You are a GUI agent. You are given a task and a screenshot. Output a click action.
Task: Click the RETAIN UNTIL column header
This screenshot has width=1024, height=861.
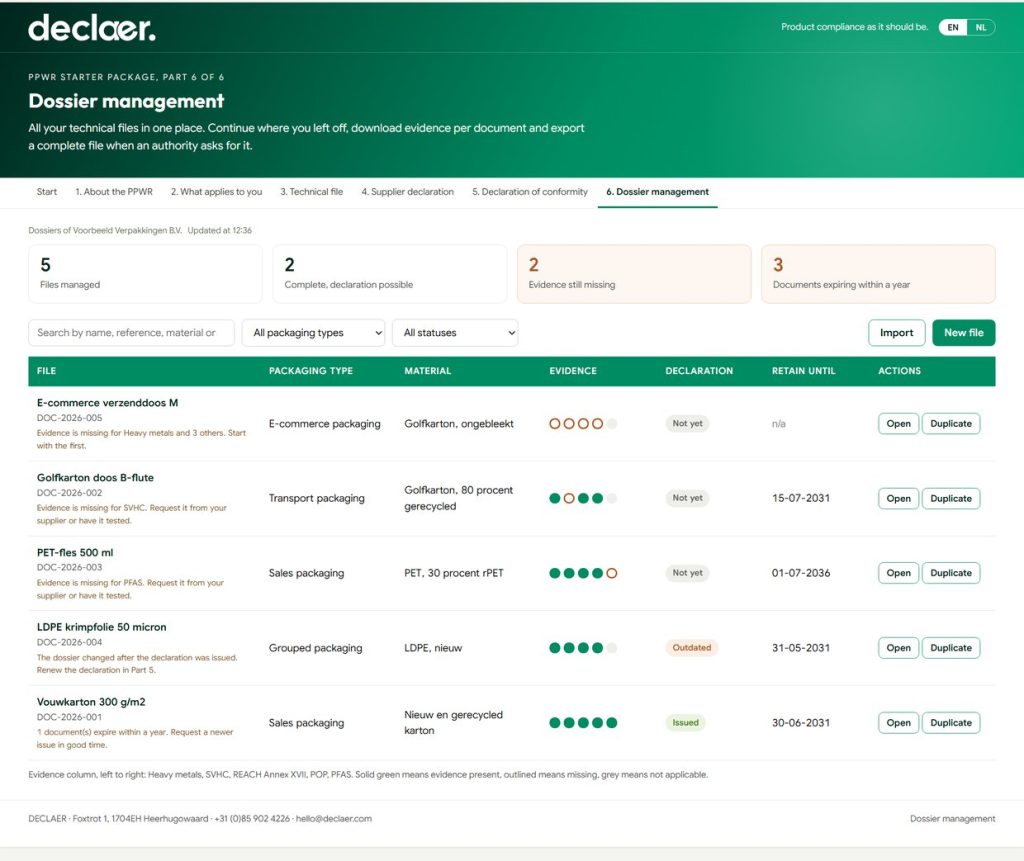coord(803,371)
